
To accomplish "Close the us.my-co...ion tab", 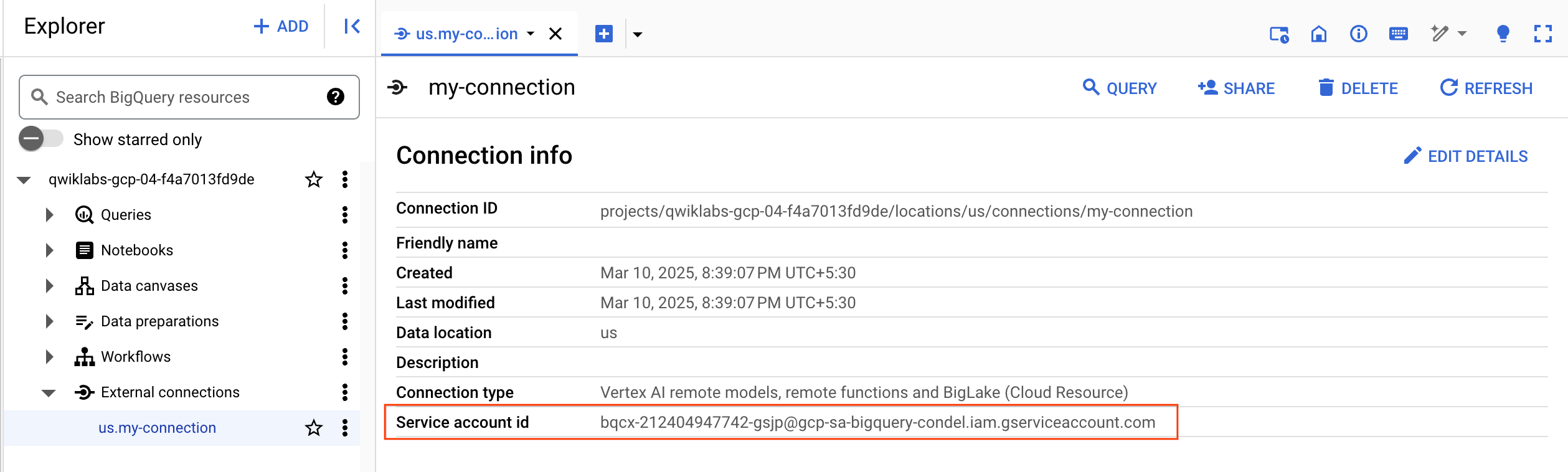I will pyautogui.click(x=555, y=34).
